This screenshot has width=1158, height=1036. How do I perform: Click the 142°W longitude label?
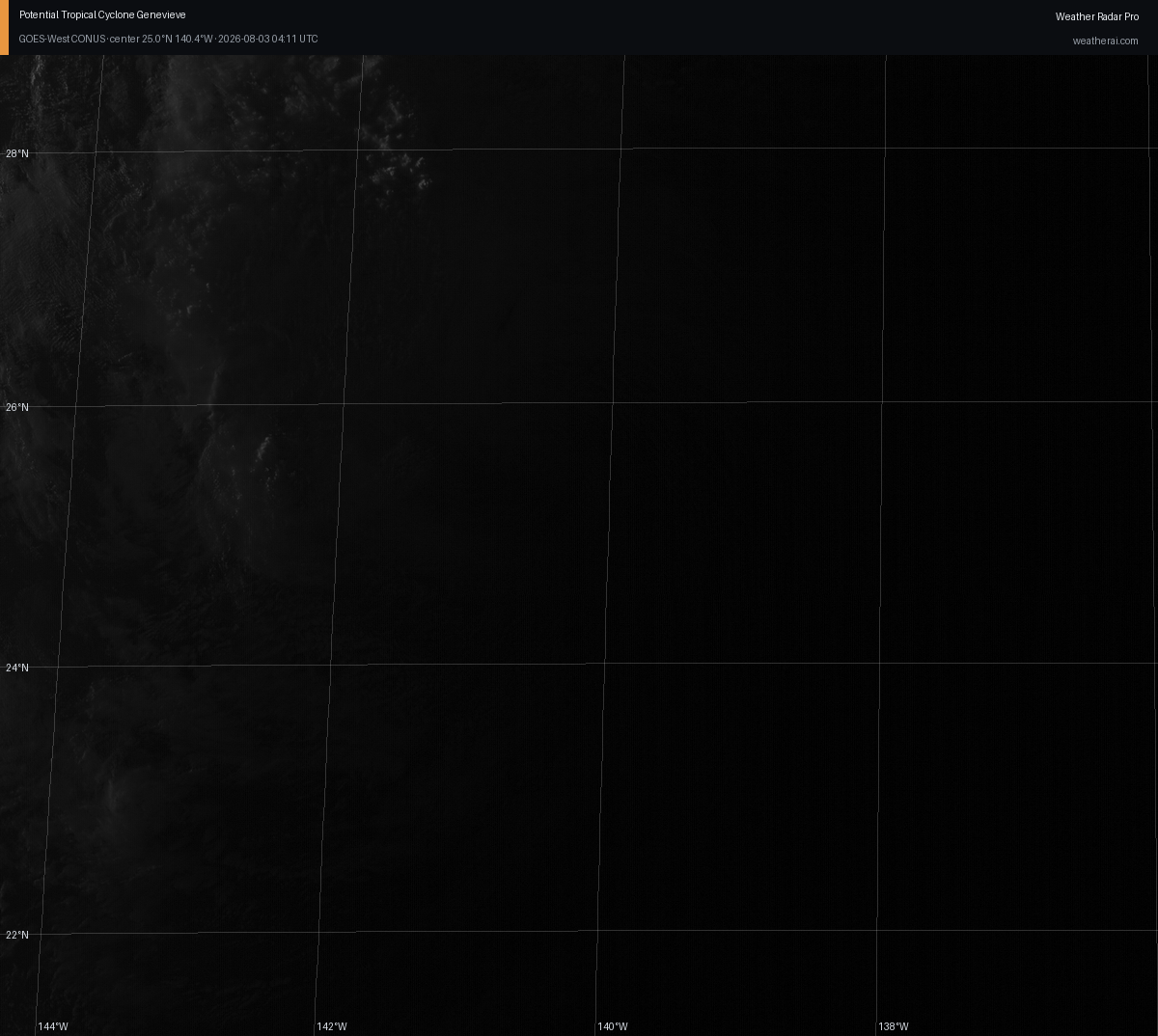(332, 1027)
